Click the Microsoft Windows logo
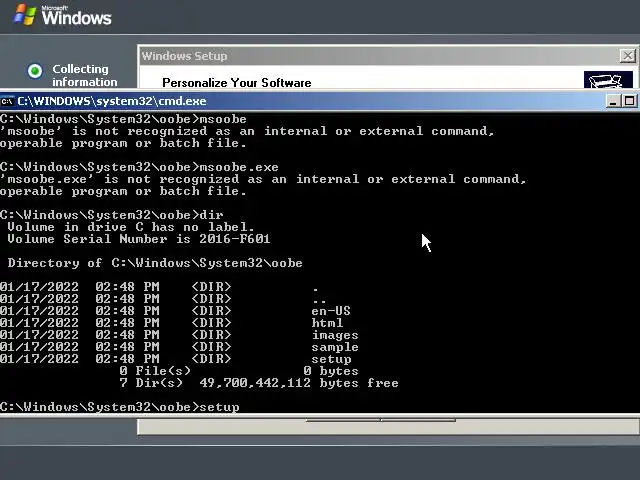 (62, 15)
